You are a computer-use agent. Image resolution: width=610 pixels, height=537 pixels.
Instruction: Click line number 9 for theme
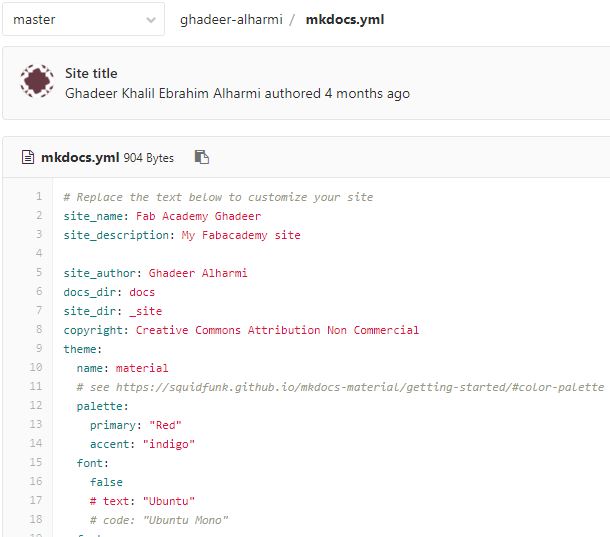coord(38,349)
